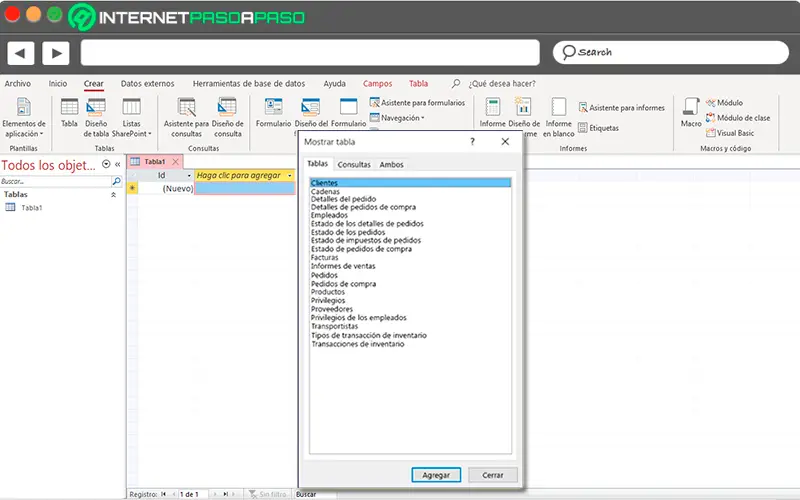Open Diseño de consulta

(x=227, y=107)
